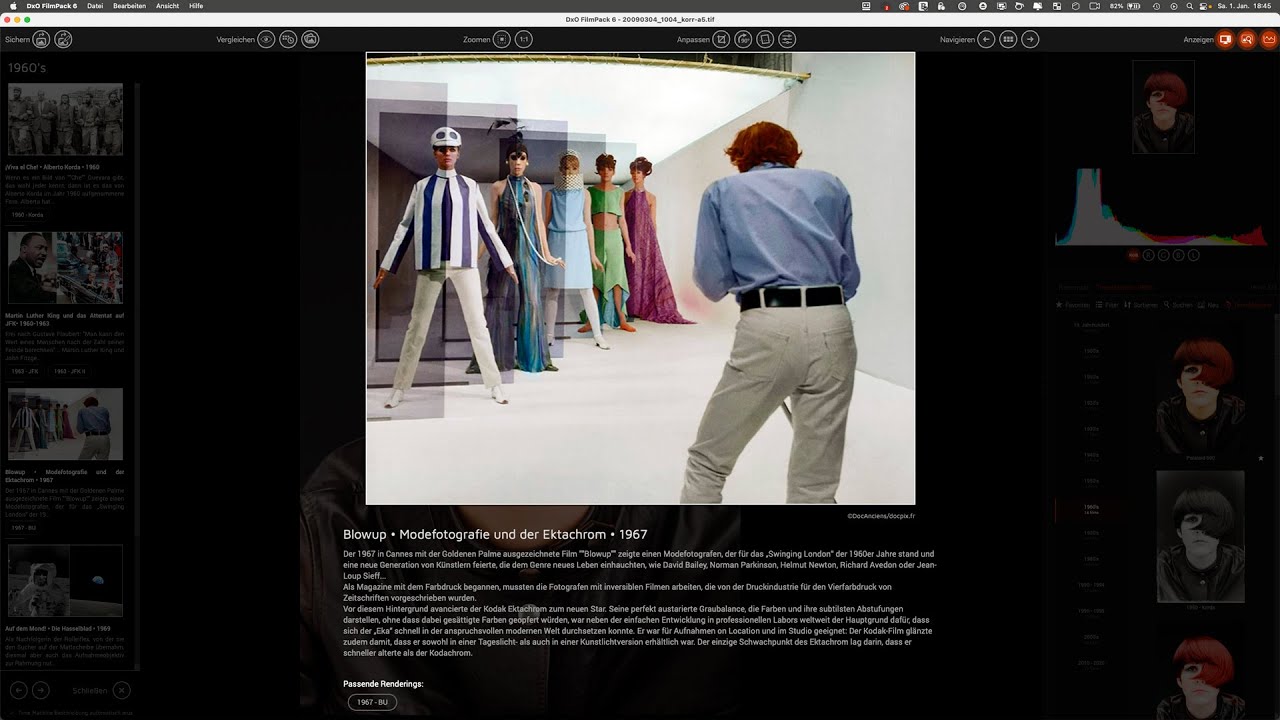
Task: Click the Suchen search icon
Action: (1178, 304)
